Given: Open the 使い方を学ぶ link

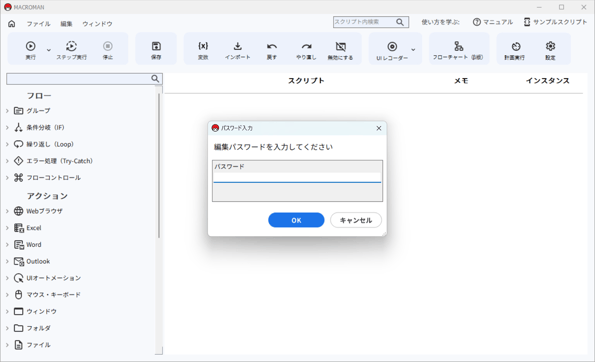Looking at the screenshot, I should (440, 22).
